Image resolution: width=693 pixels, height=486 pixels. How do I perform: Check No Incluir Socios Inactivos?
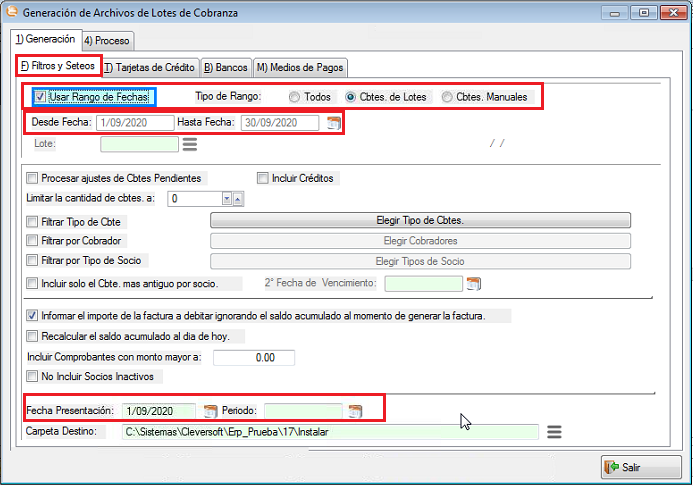click(33, 377)
